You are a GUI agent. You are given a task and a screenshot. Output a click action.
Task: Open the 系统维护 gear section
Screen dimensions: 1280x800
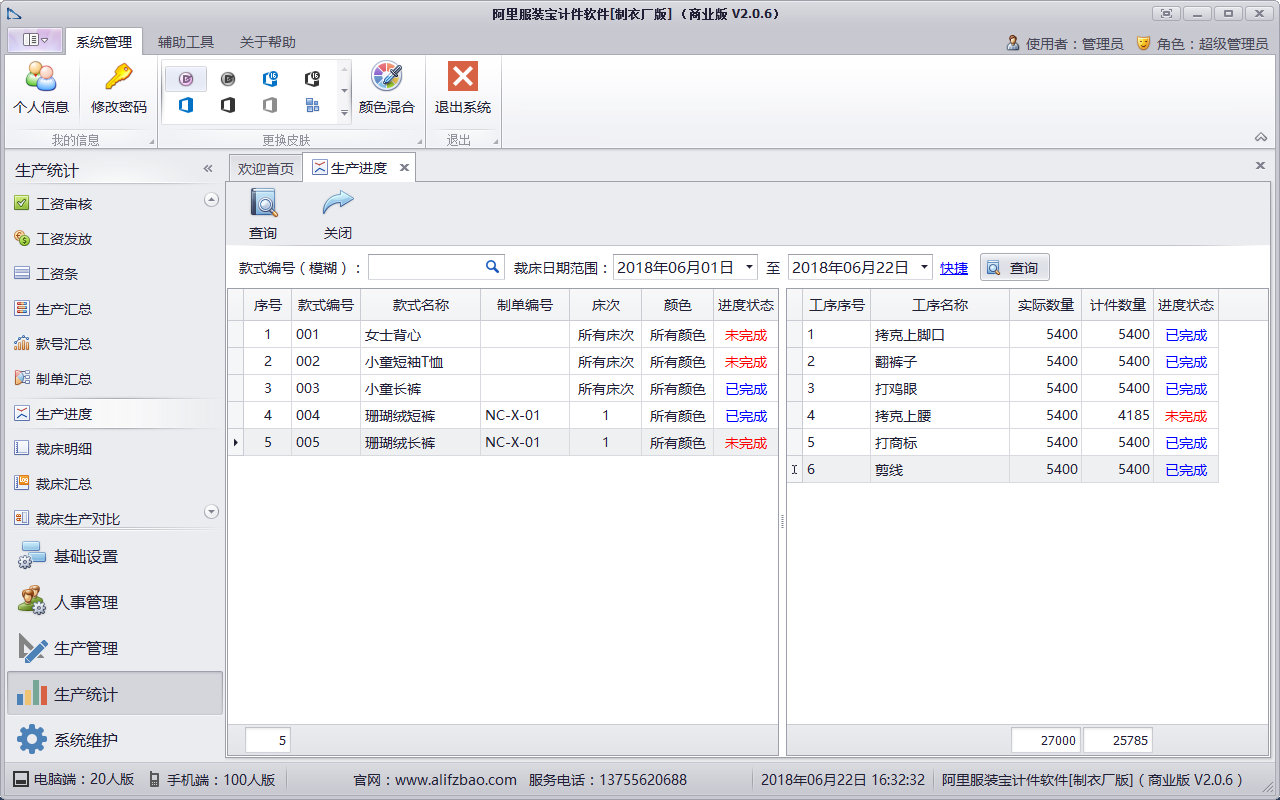(85, 740)
